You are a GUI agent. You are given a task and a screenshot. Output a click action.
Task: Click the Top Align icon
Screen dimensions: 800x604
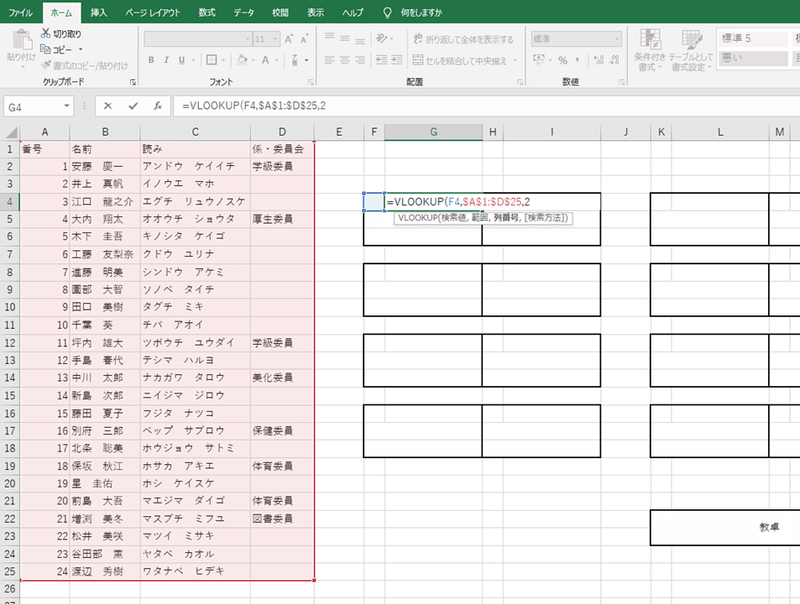(330, 38)
